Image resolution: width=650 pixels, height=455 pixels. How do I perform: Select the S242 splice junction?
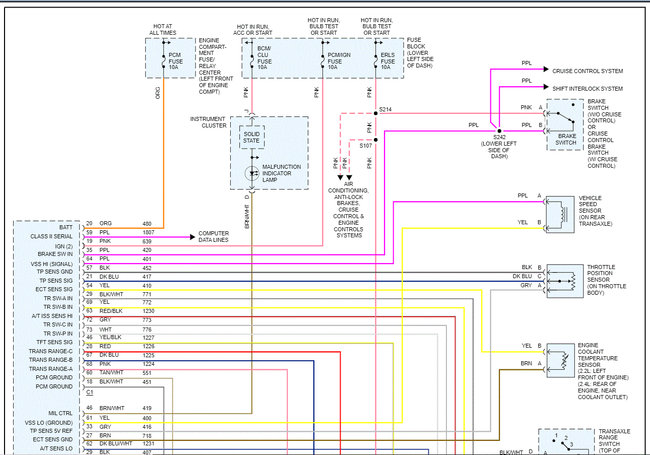(499, 131)
